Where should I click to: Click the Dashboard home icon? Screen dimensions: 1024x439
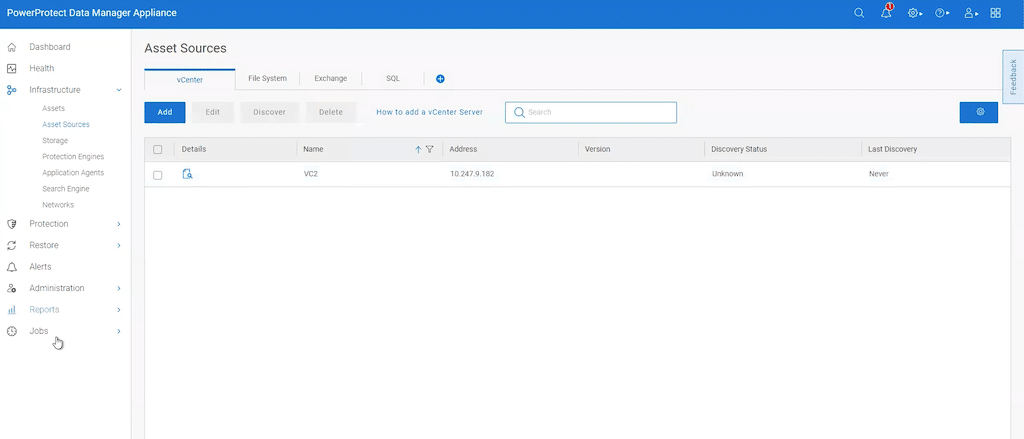pos(11,47)
